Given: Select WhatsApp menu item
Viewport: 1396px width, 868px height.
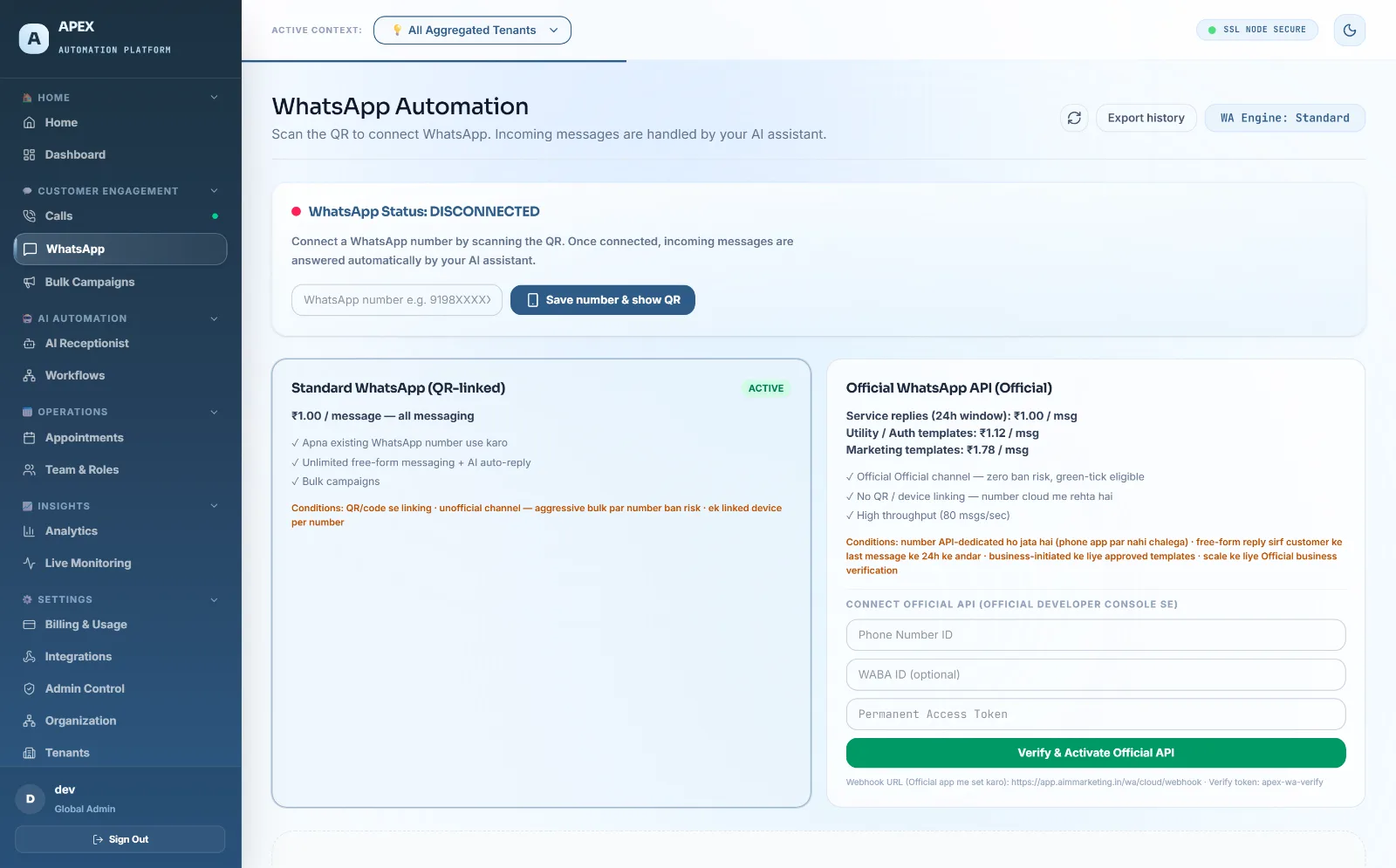Looking at the screenshot, I should tap(120, 249).
